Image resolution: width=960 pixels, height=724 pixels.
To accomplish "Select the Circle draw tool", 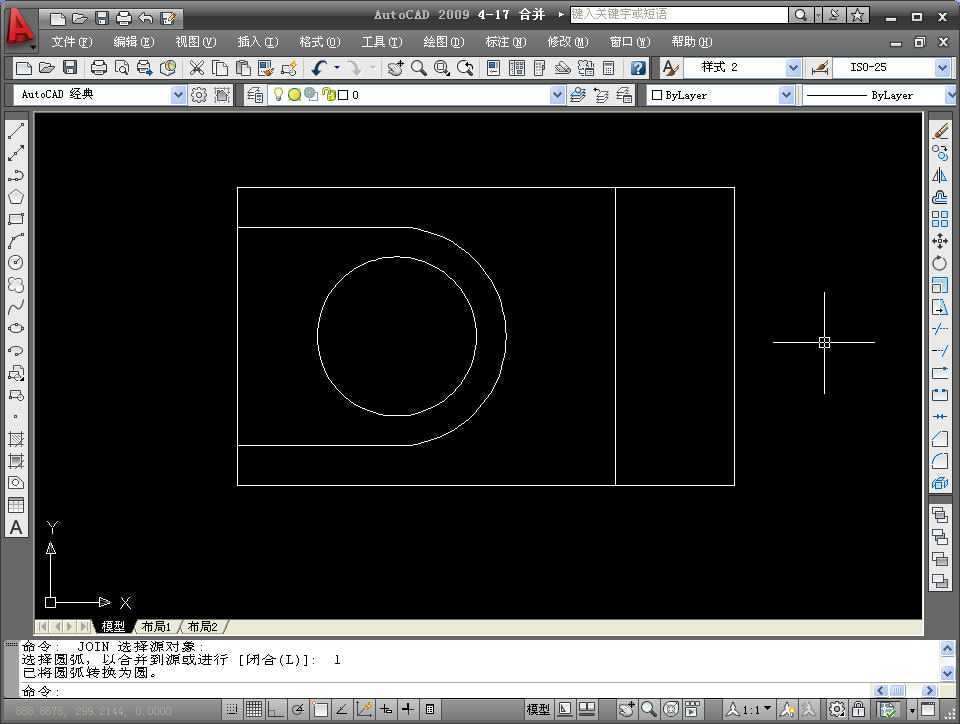I will point(16,263).
